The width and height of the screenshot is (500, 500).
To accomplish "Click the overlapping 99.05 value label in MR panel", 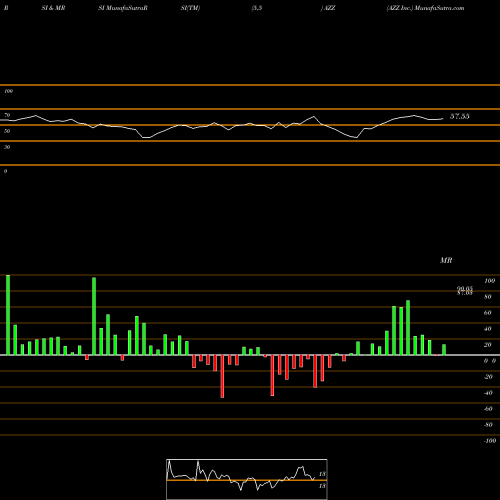I will point(465,289).
